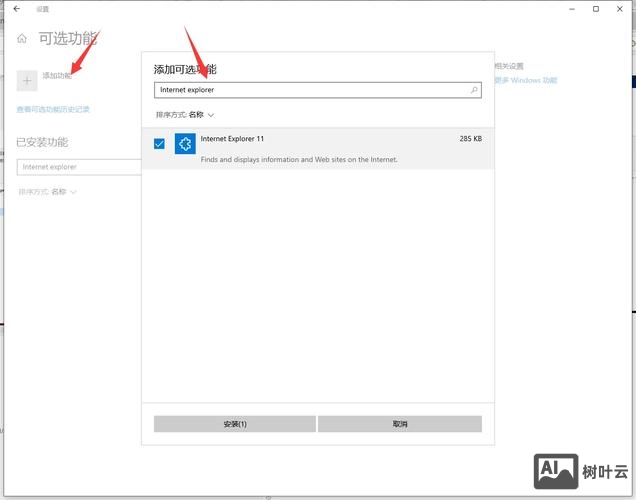Uncheck the Internet Explorer 11 checkbox
The width and height of the screenshot is (636, 500).
click(160, 144)
